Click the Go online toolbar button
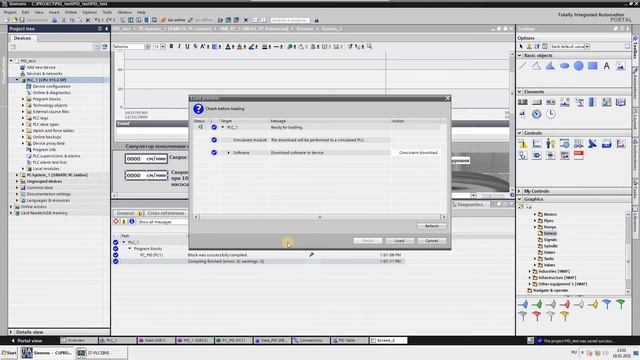 [x=173, y=20]
